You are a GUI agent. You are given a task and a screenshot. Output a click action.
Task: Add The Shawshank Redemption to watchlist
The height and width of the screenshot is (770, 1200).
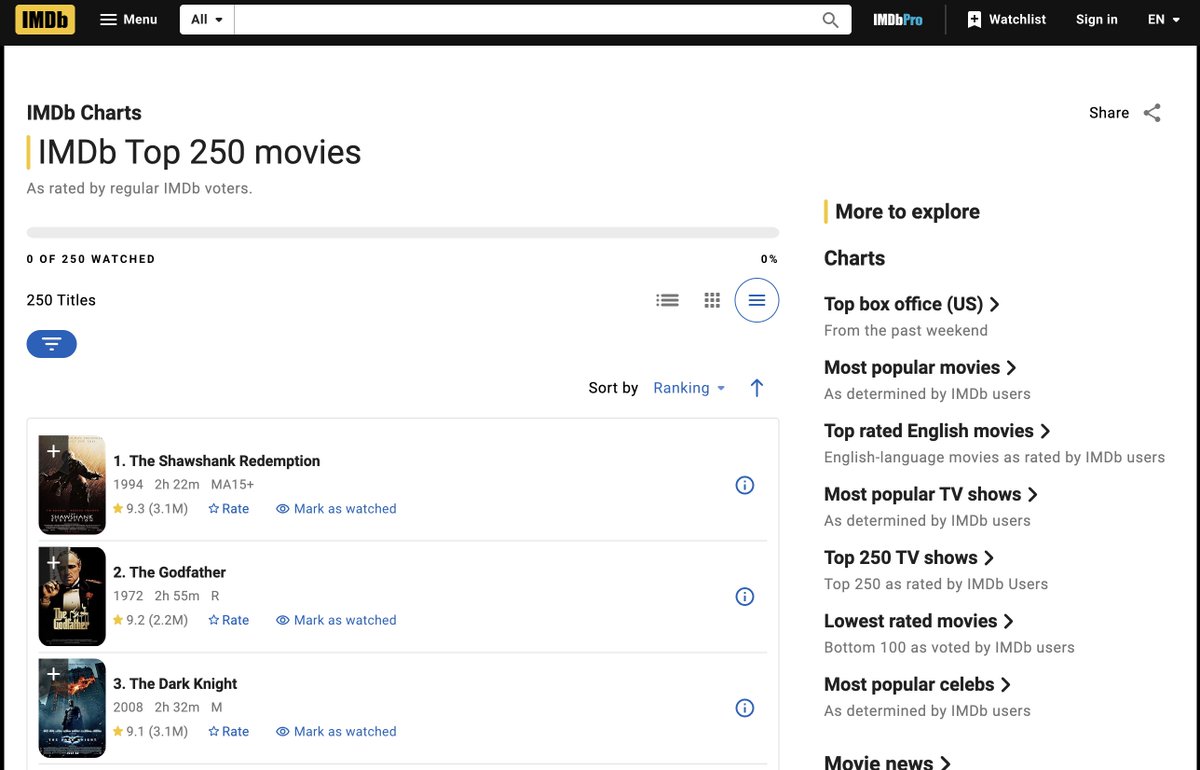53,451
